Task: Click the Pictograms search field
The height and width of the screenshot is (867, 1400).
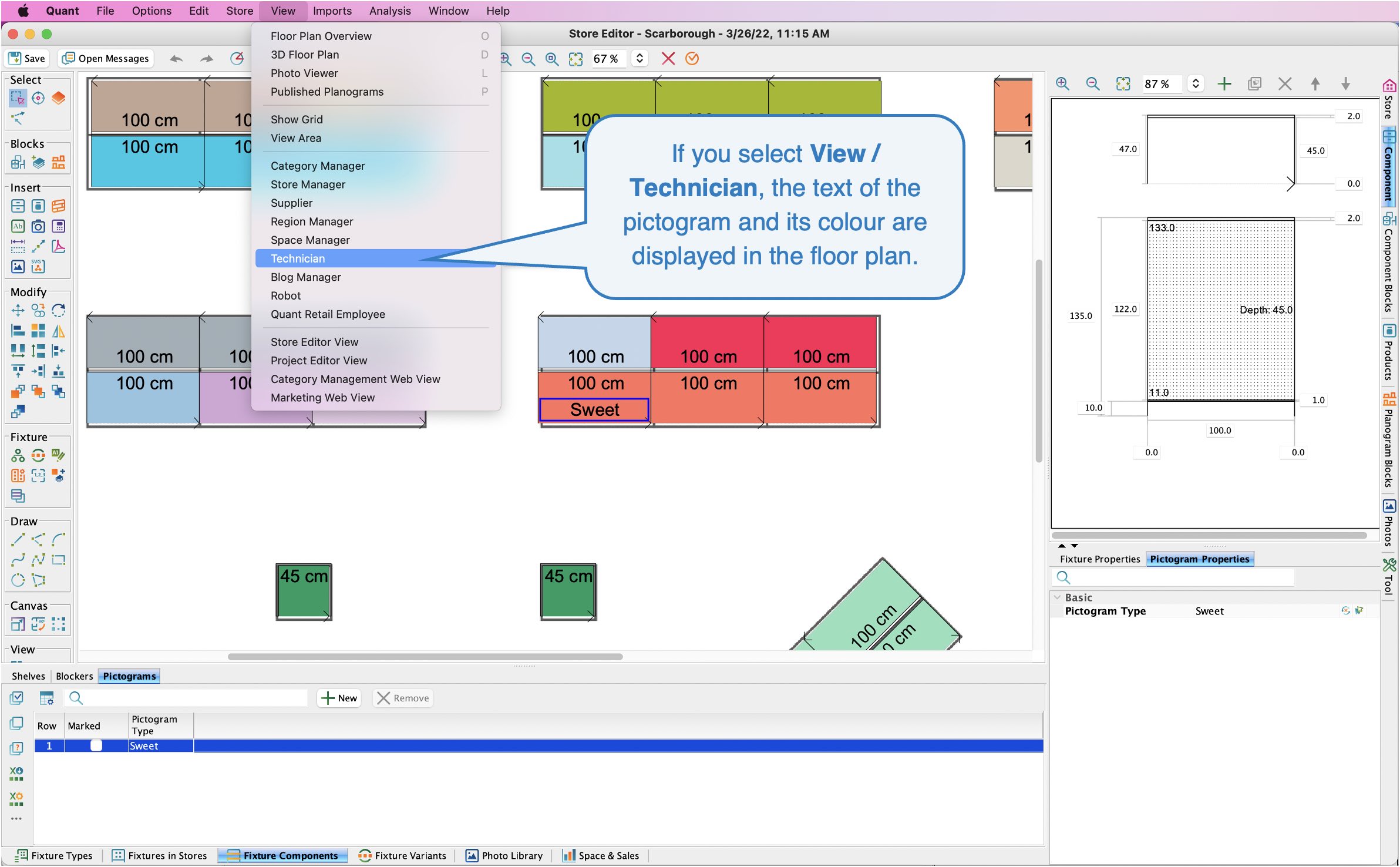Action: pyautogui.click(x=186, y=698)
